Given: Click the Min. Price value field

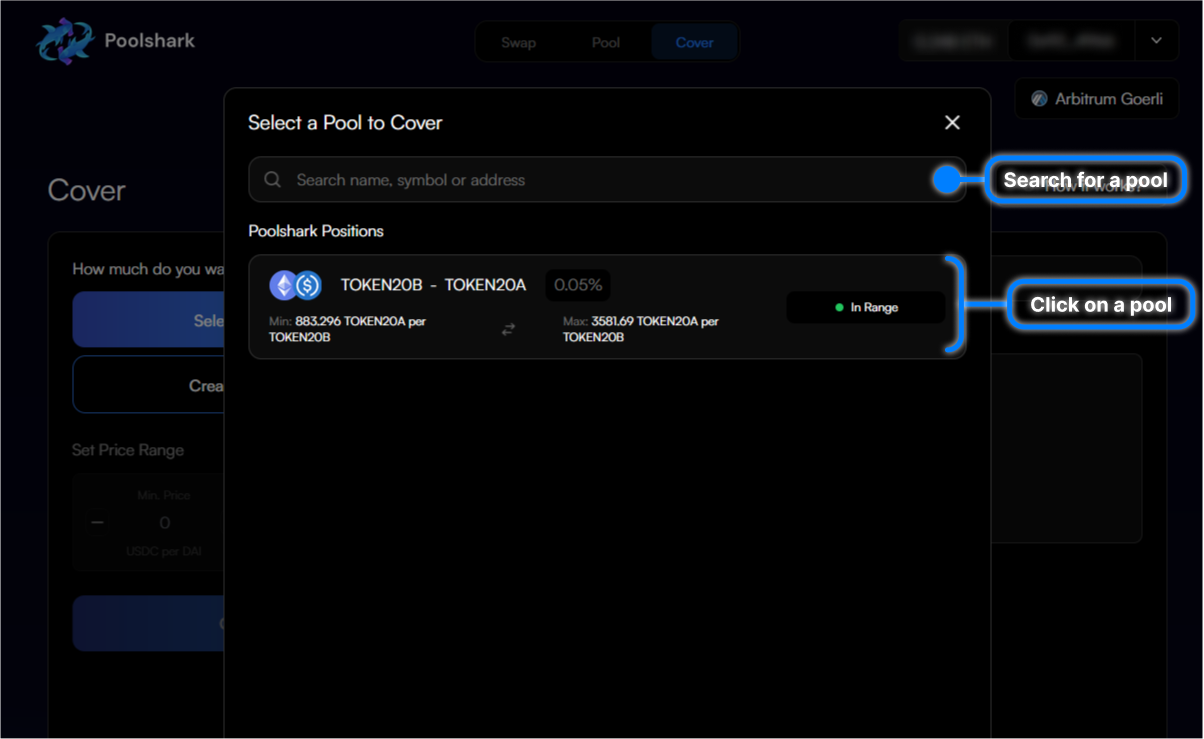Looking at the screenshot, I should 165,522.
